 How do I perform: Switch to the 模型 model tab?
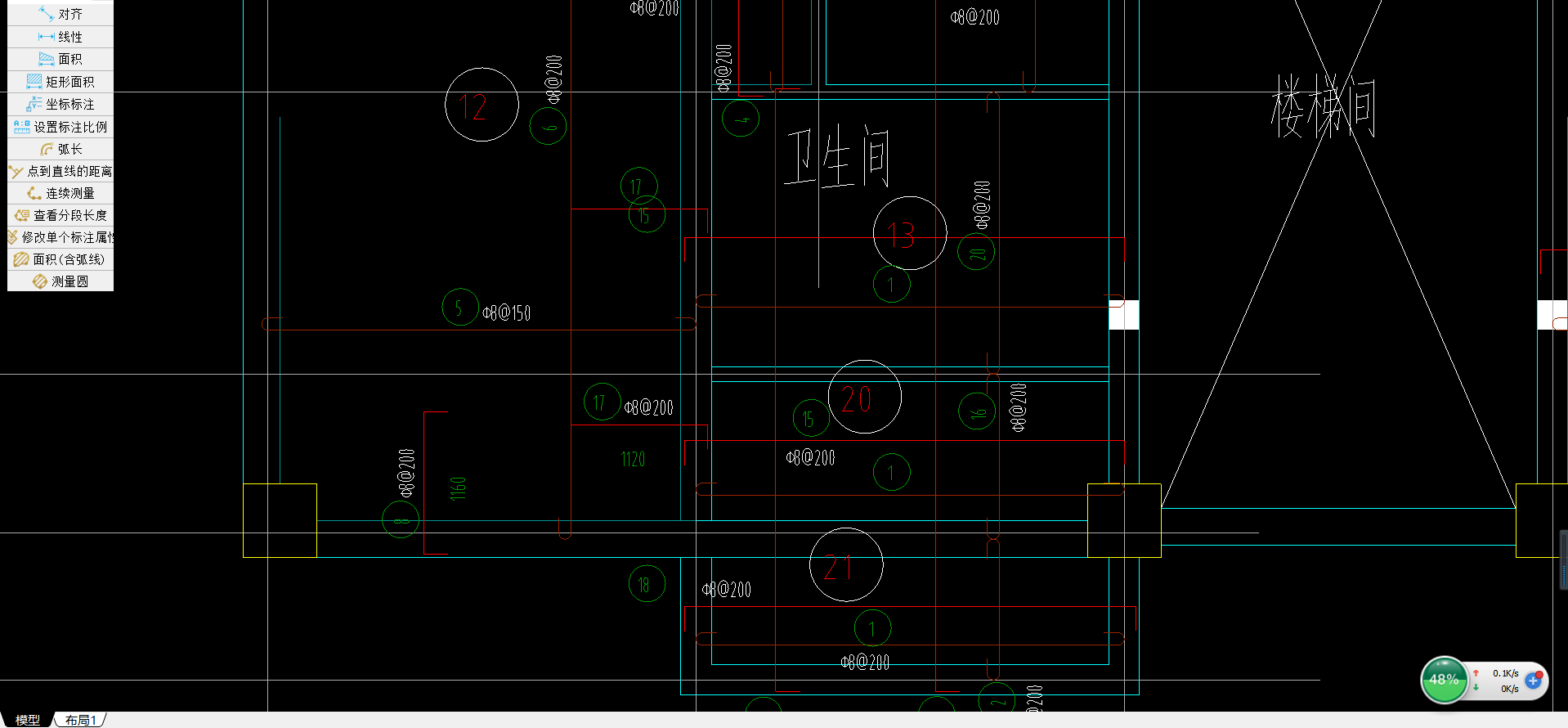pyautogui.click(x=27, y=720)
